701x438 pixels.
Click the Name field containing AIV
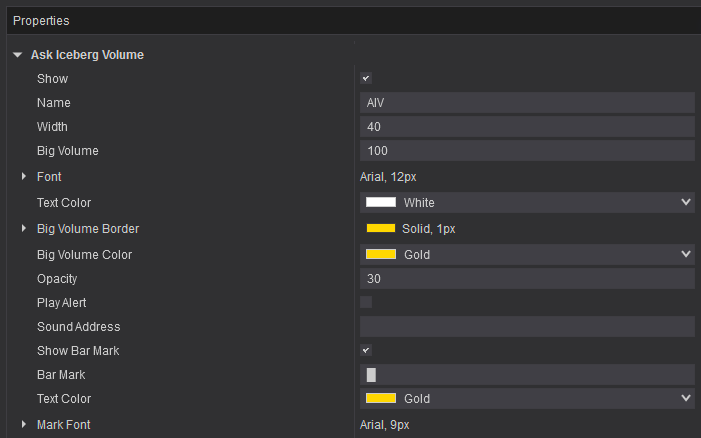[x=526, y=103]
